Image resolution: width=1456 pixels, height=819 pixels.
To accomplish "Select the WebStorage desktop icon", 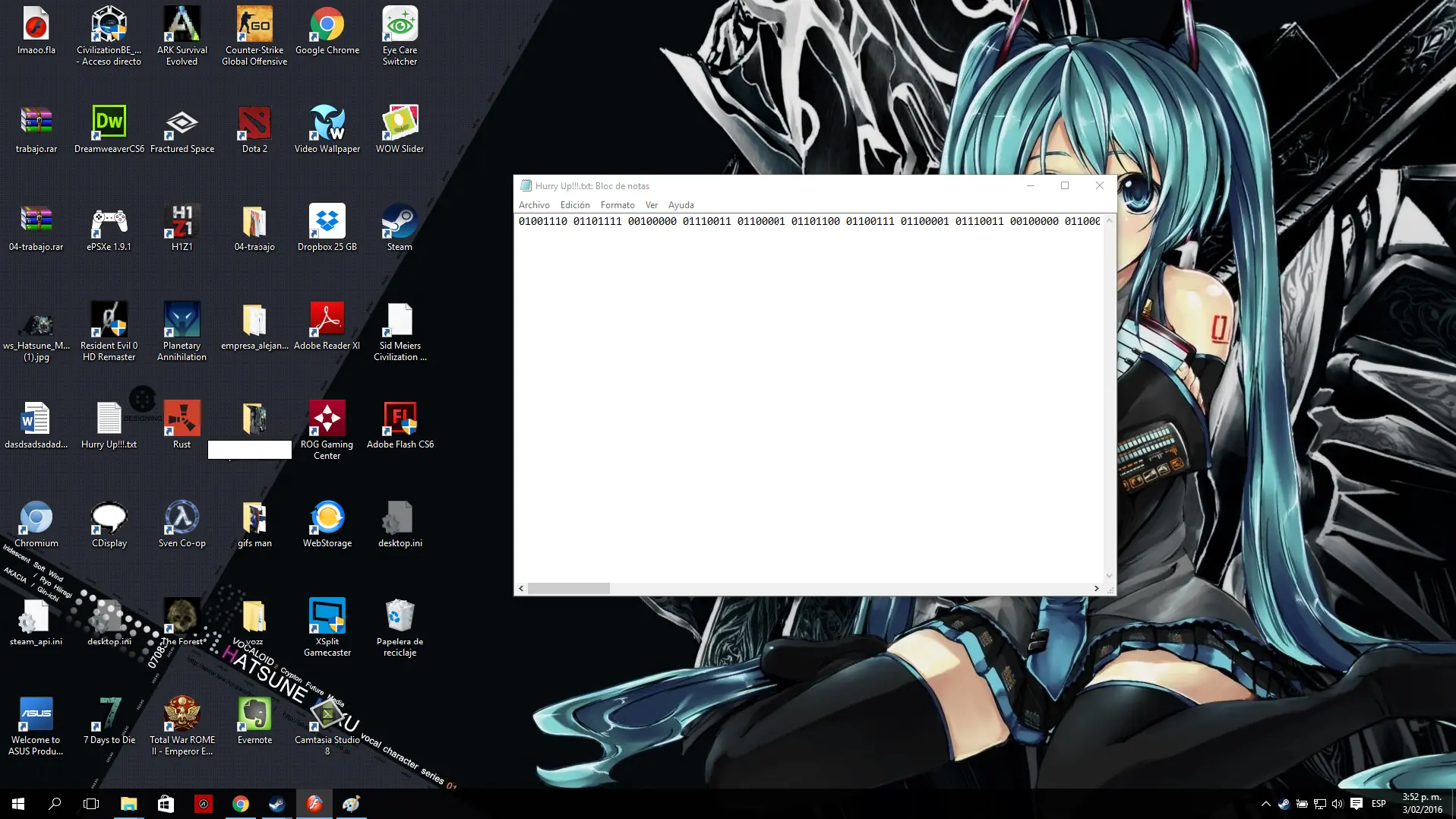I will tap(327, 524).
